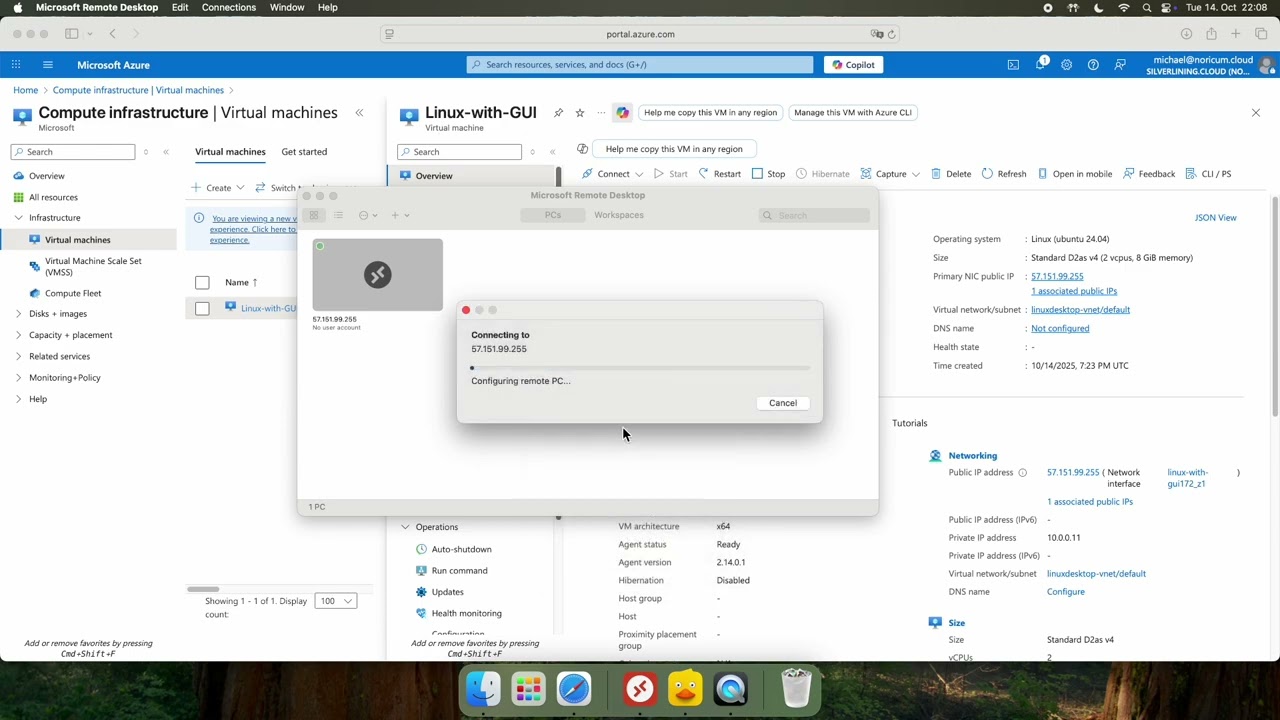Screen dimensions: 1280x720
Task: Expand Disks + images group
Action: 18,314
